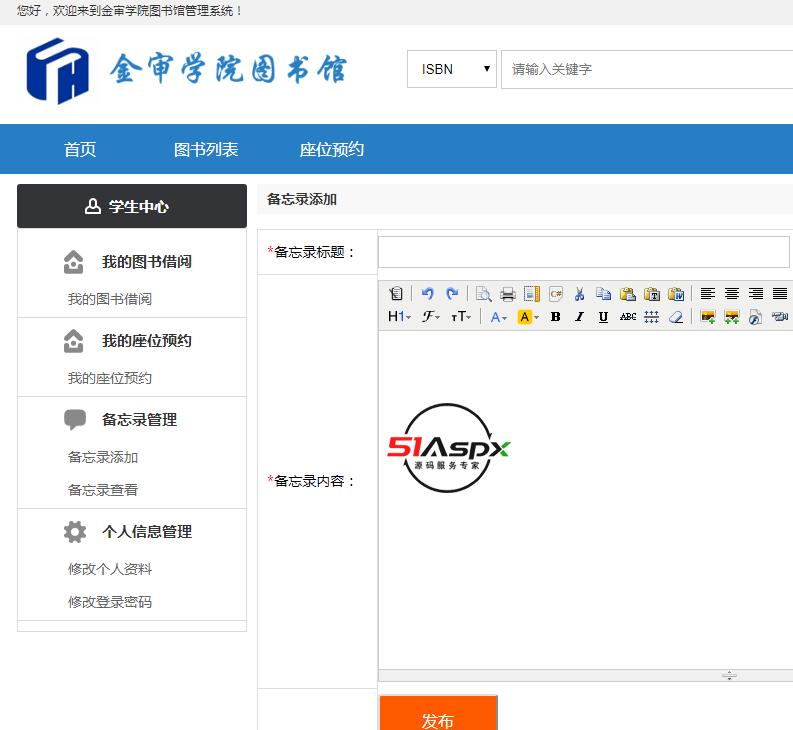The height and width of the screenshot is (730, 793).
Task: Paste as plain text icon
Action: (652, 293)
